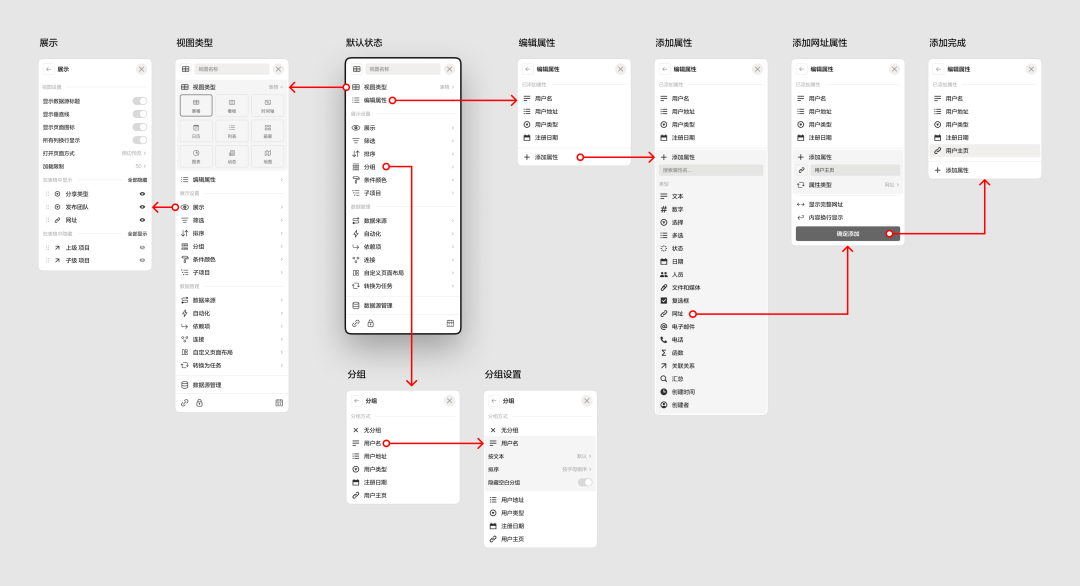Open the 按文本 dropdown in 分组设置
Viewport: 1080px width, 586px height.
click(x=540, y=456)
